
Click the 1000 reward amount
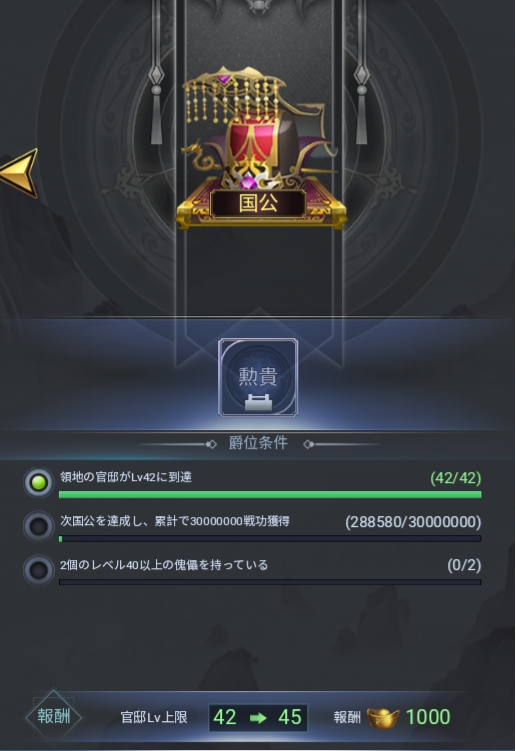[428, 717]
